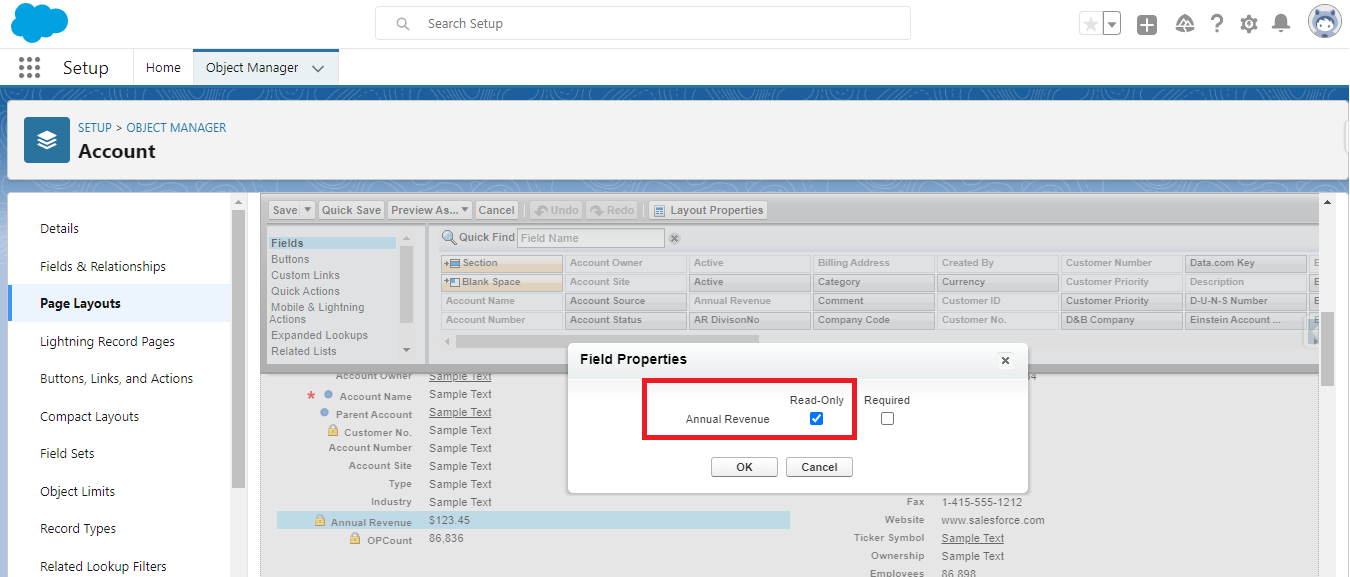Select the D&B Company palette field
This screenshot has width=1350, height=577.
point(1121,320)
